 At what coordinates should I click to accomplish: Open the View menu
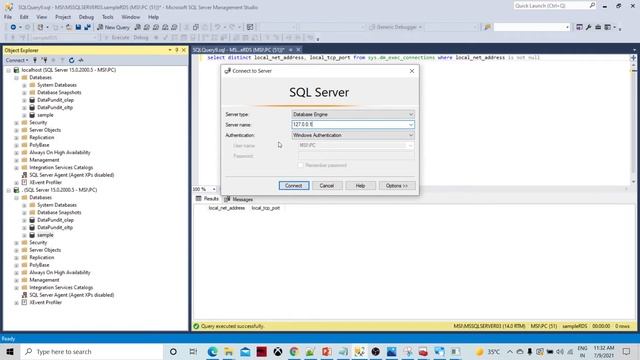[x=42, y=17]
